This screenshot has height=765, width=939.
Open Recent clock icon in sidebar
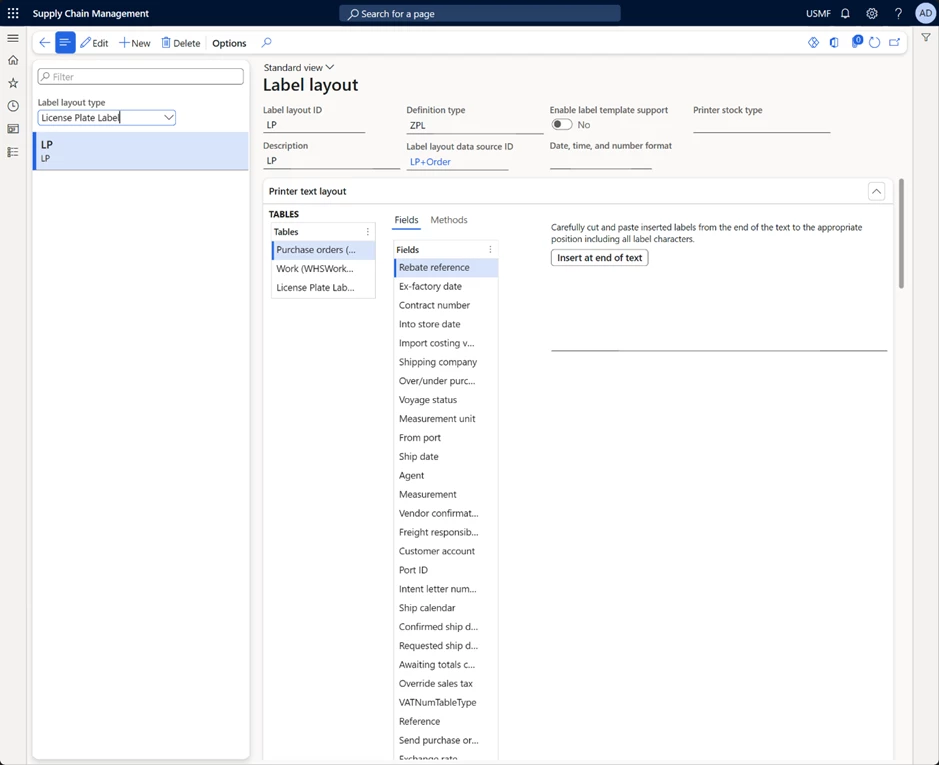point(13,106)
